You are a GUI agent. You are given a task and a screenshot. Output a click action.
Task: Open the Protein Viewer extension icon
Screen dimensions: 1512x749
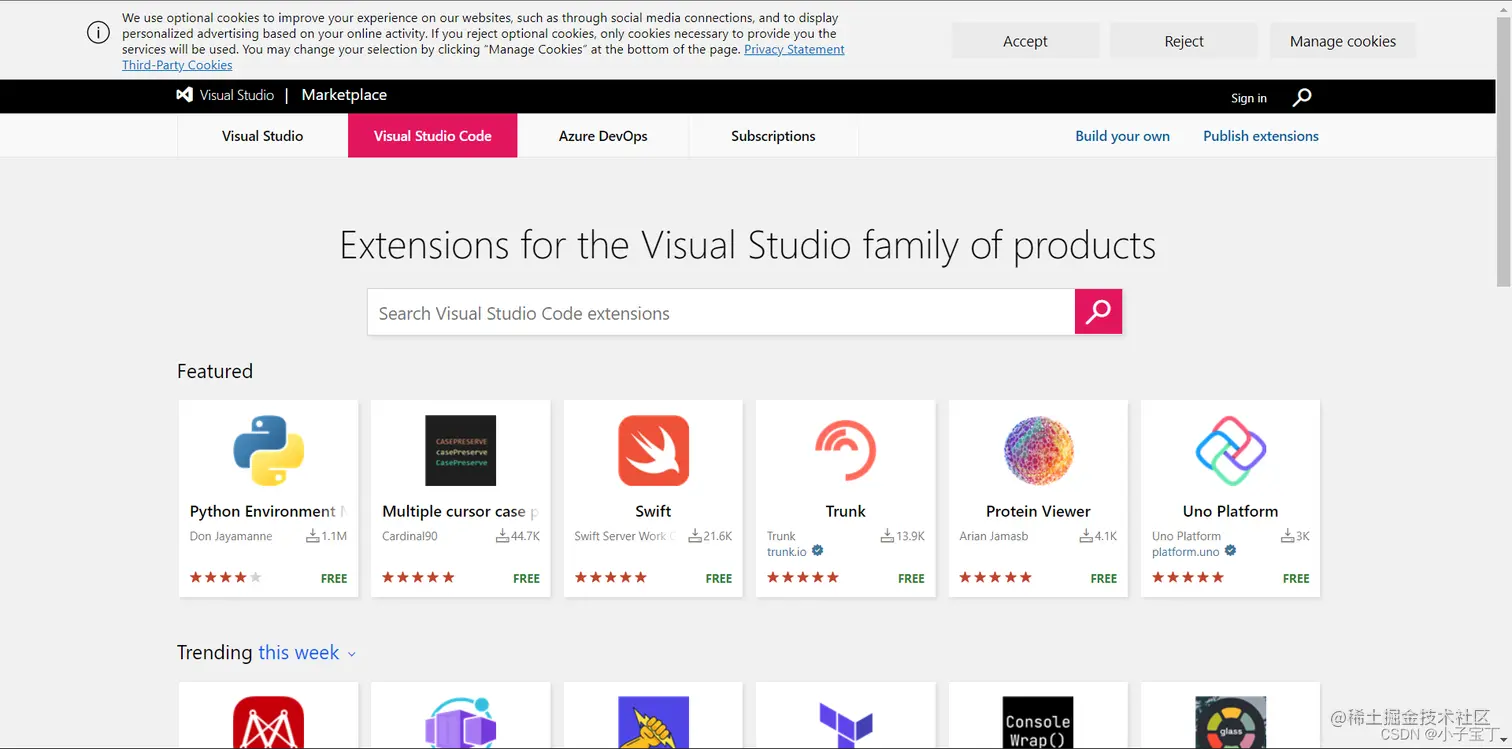click(1038, 451)
